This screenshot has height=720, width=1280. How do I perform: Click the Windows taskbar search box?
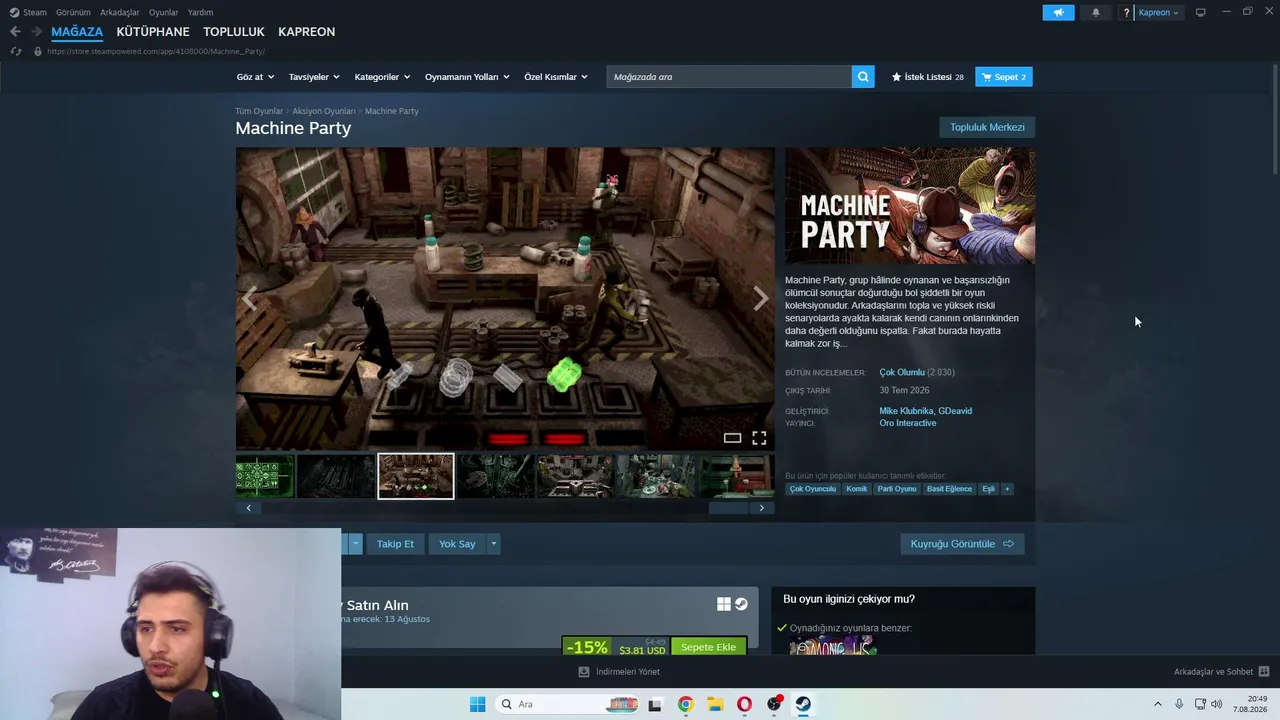[567, 704]
